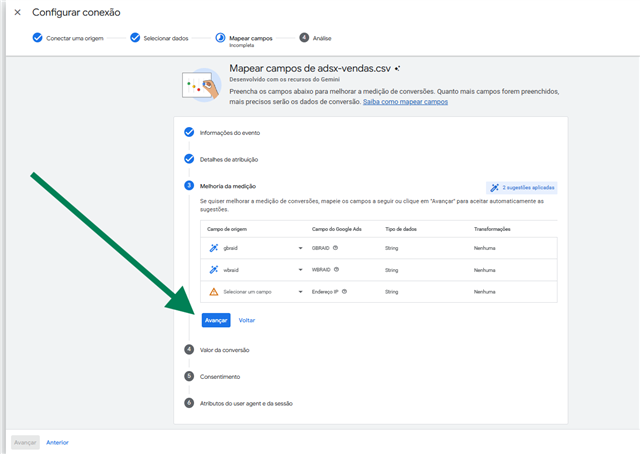Select the Selecionar dados step checkmark
The width and height of the screenshot is (640, 454).
tap(135, 38)
